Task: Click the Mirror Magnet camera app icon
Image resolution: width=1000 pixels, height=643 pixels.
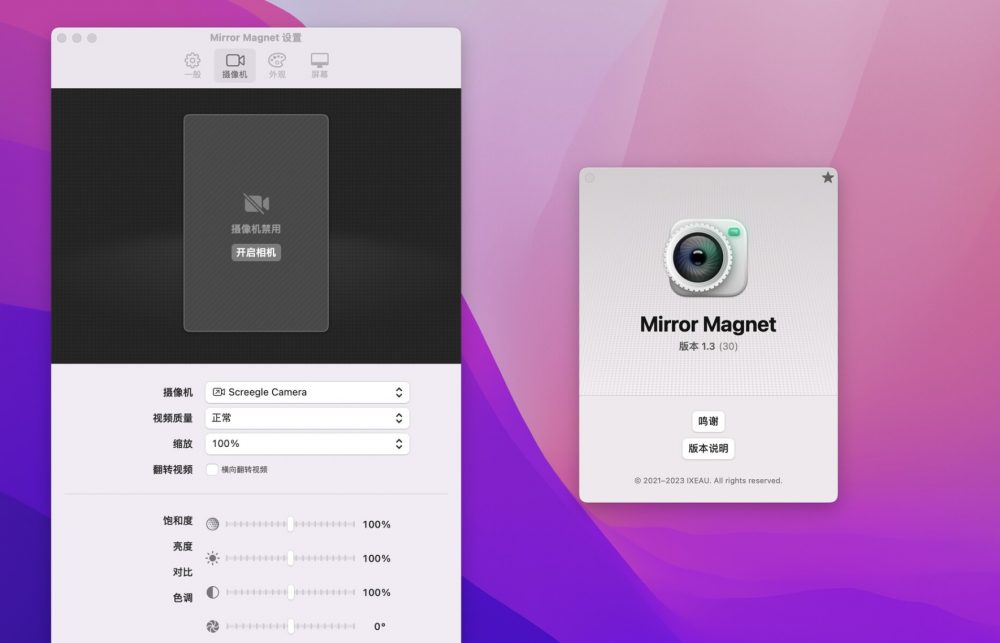Action: (x=706, y=258)
